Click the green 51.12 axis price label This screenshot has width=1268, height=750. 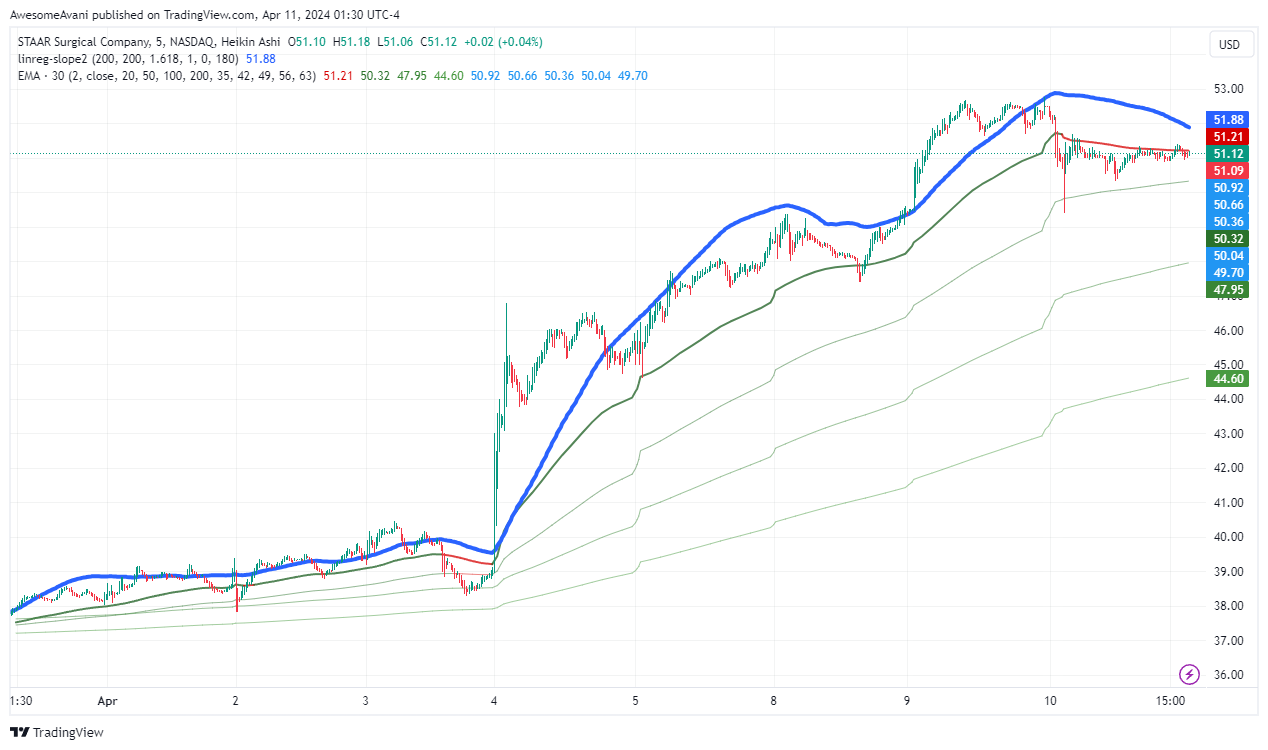(x=1228, y=154)
